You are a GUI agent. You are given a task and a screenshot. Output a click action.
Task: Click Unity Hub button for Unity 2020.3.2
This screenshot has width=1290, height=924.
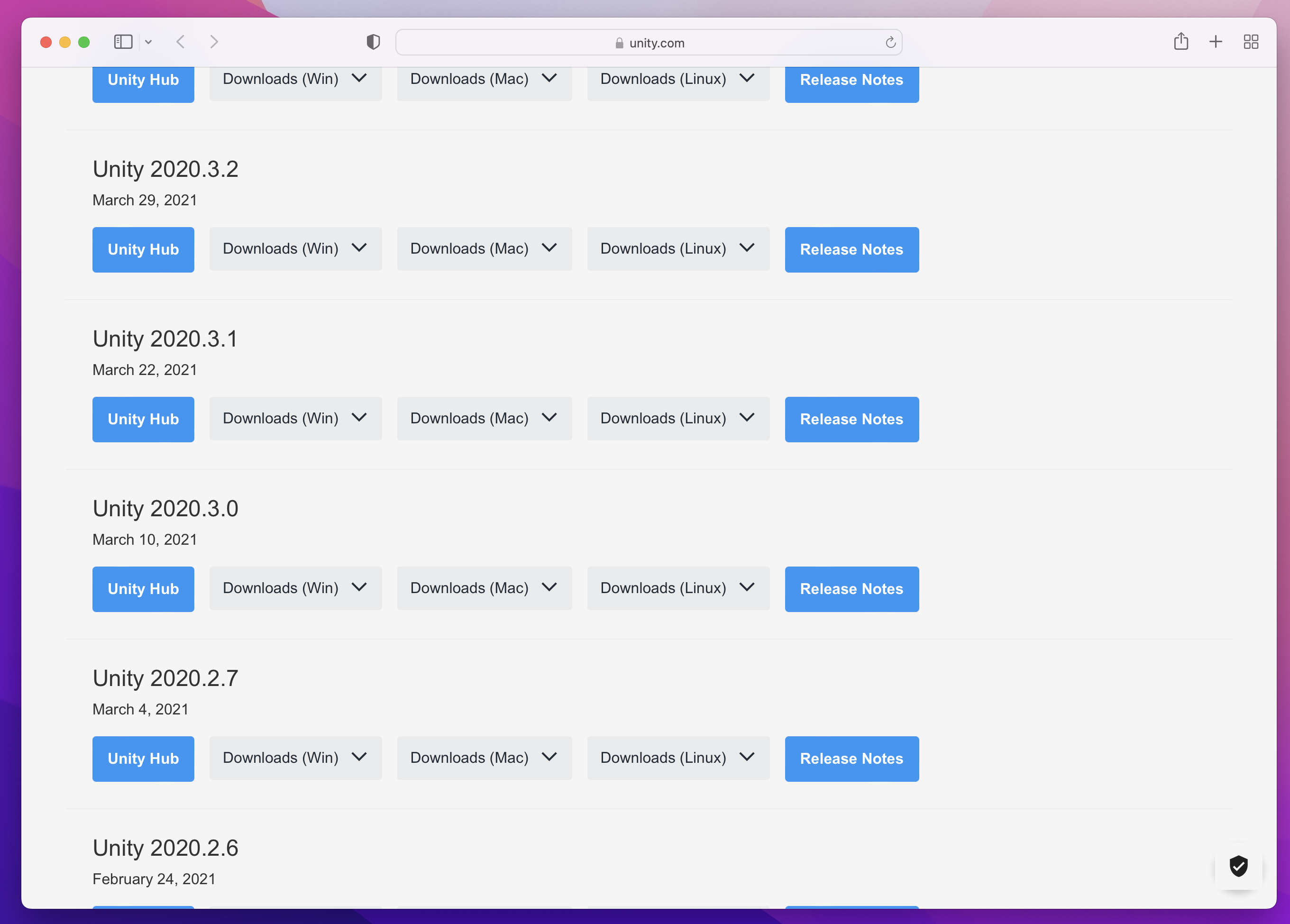(143, 250)
